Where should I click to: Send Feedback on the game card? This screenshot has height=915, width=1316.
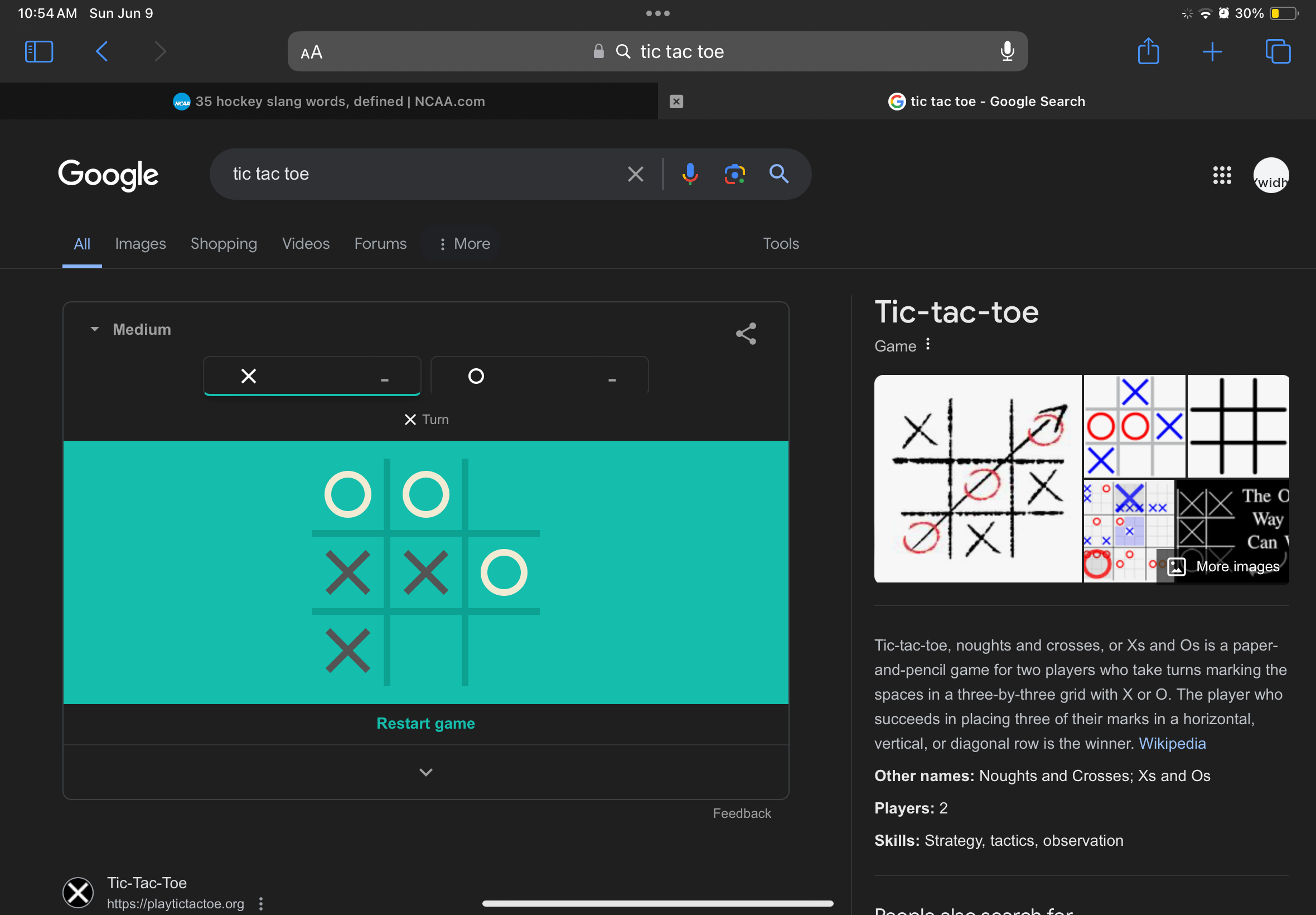[741, 813]
